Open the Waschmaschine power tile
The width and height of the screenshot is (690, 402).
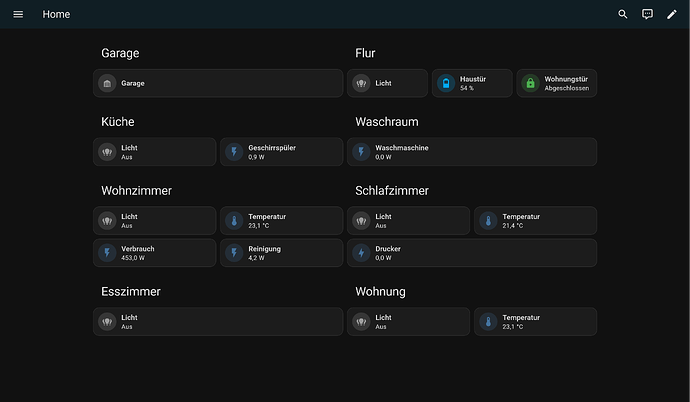pos(471,152)
